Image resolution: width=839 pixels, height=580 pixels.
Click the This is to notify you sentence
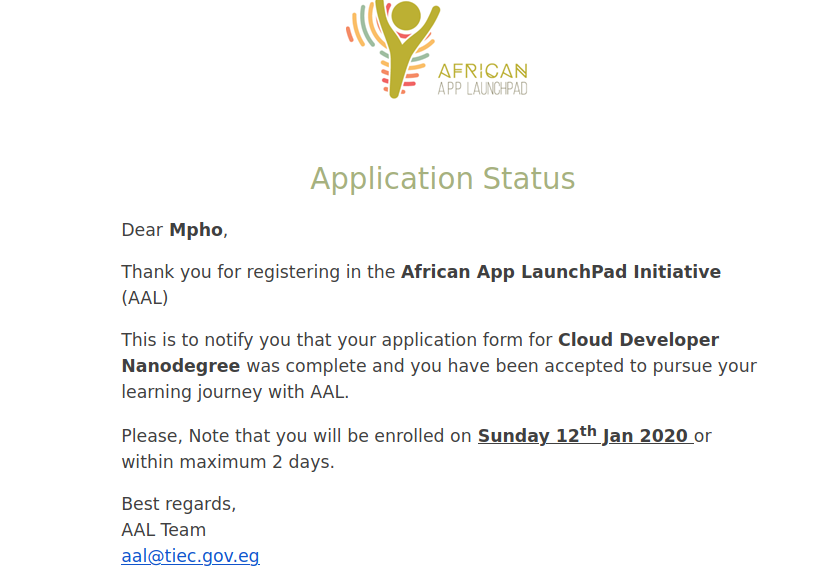tap(439, 366)
